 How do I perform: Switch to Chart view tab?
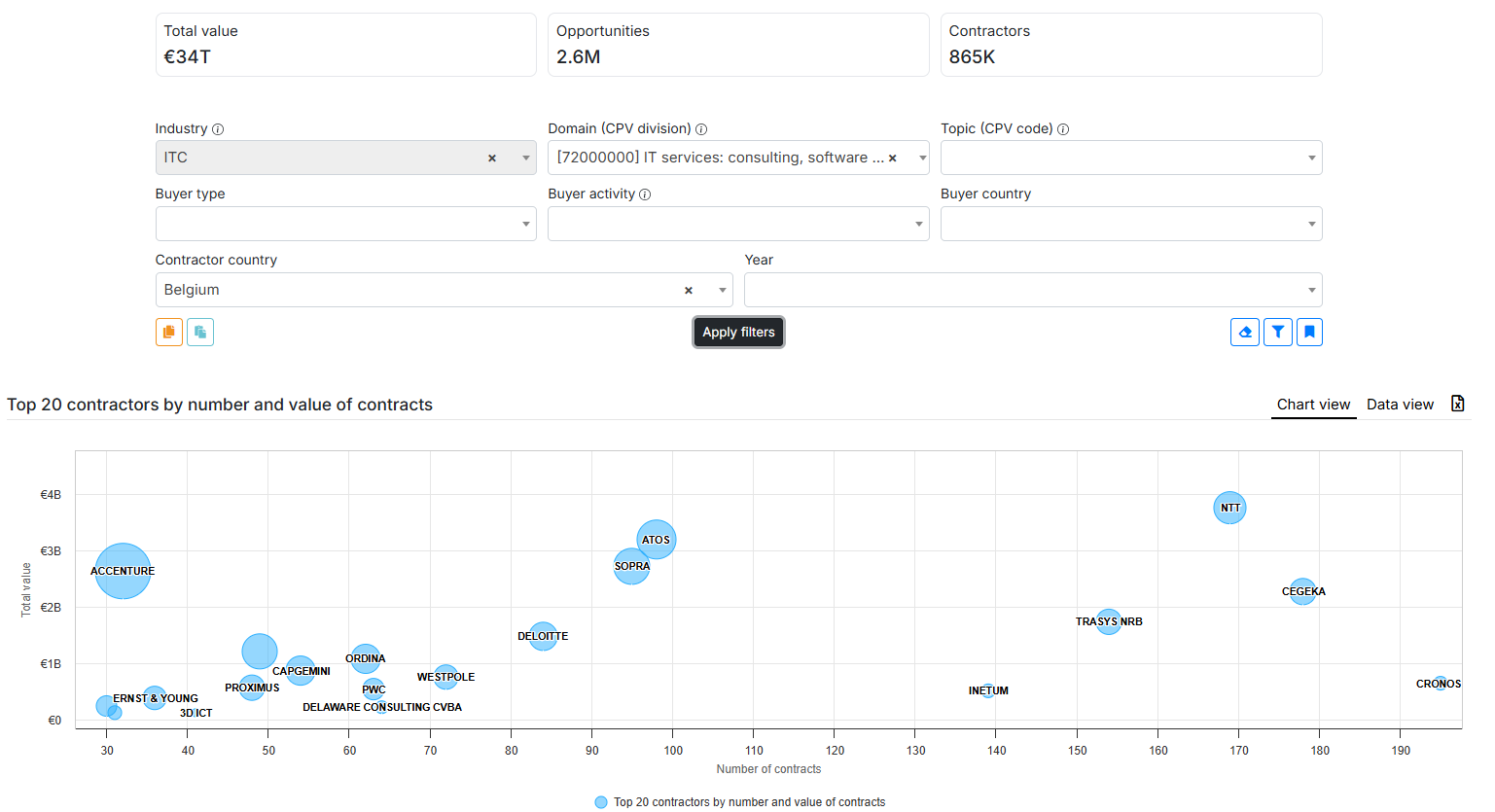(x=1313, y=405)
